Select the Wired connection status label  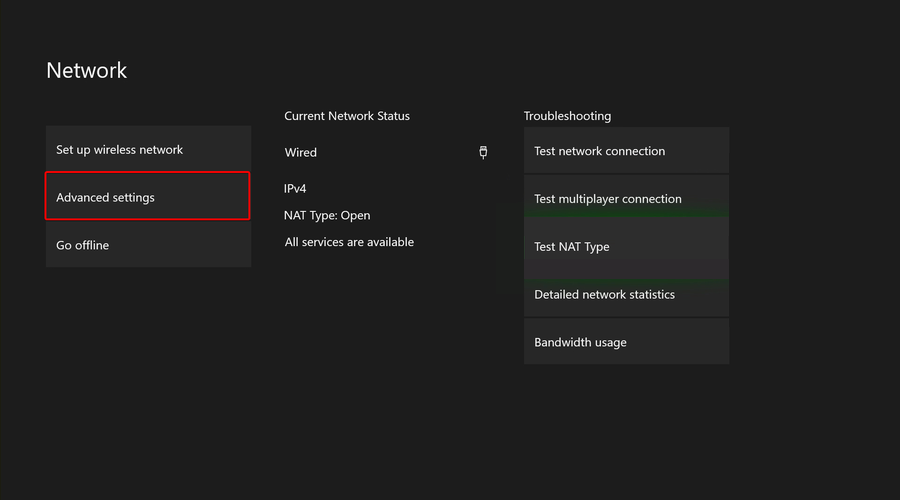pos(301,152)
